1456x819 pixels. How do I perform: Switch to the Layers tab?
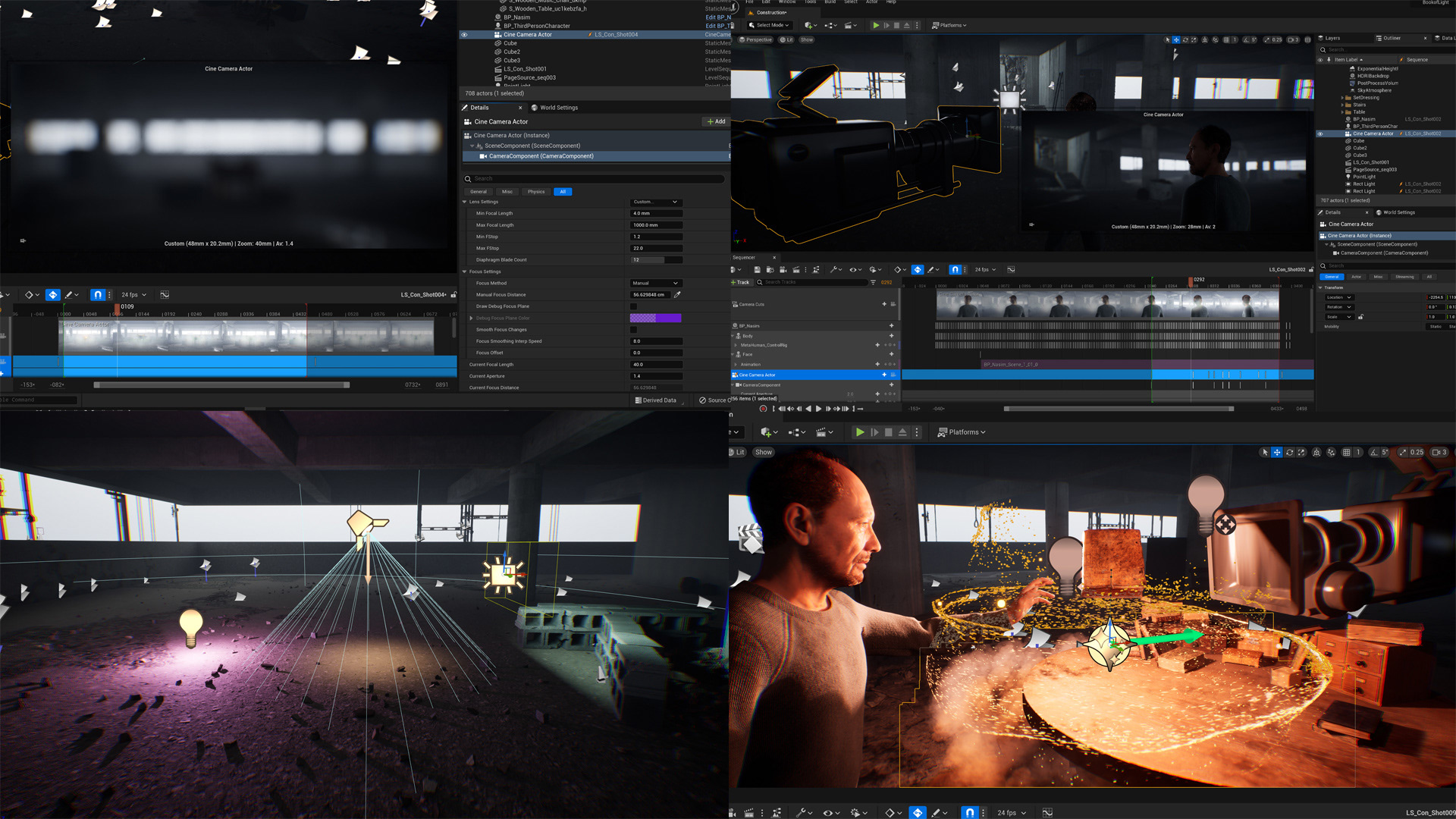click(1332, 38)
